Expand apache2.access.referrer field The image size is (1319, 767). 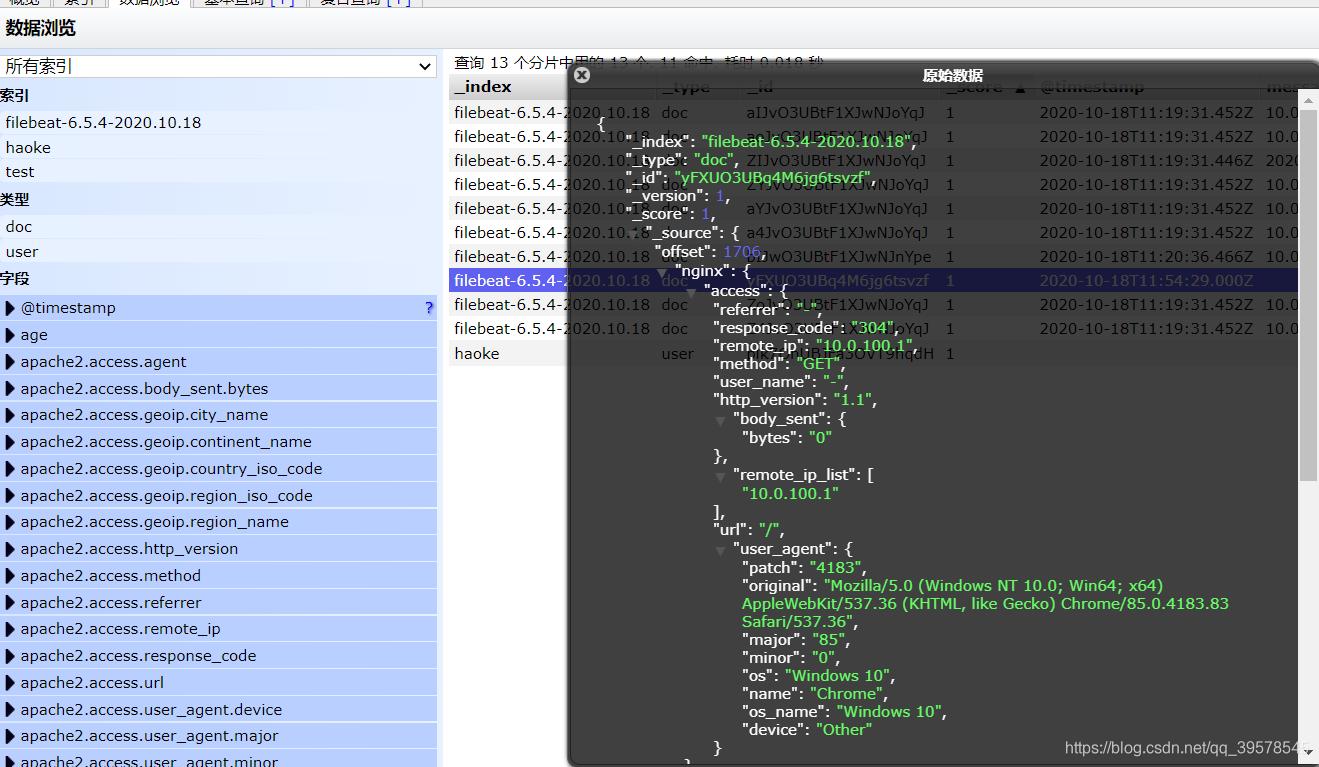pyautogui.click(x=11, y=603)
